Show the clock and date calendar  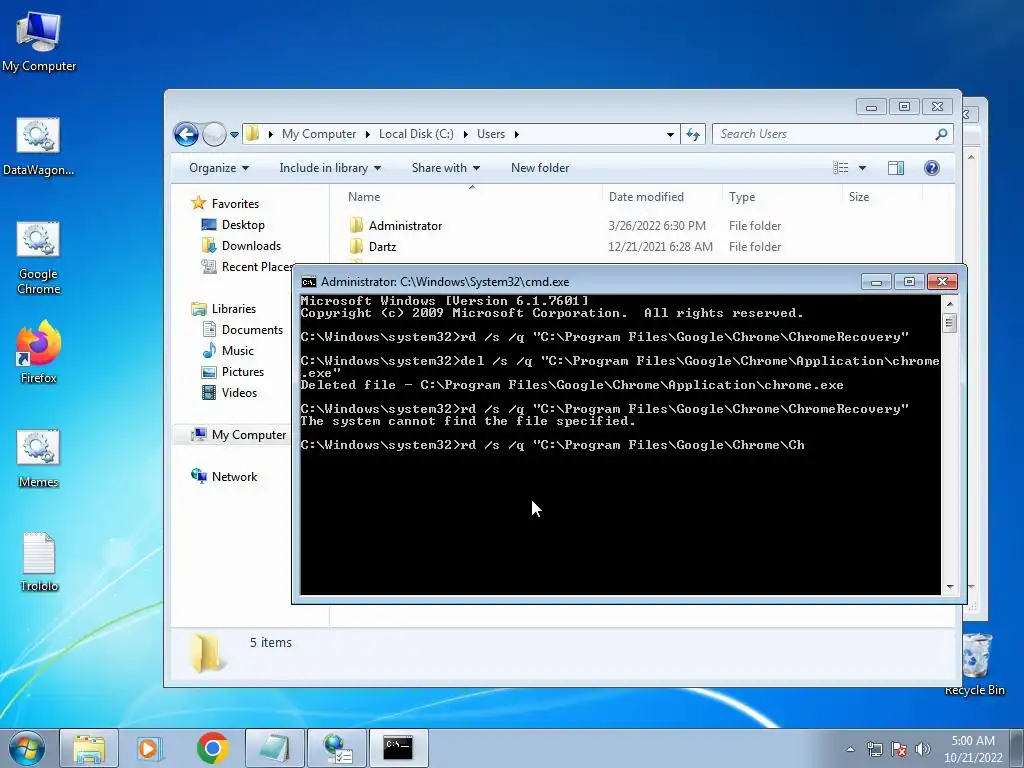point(973,749)
